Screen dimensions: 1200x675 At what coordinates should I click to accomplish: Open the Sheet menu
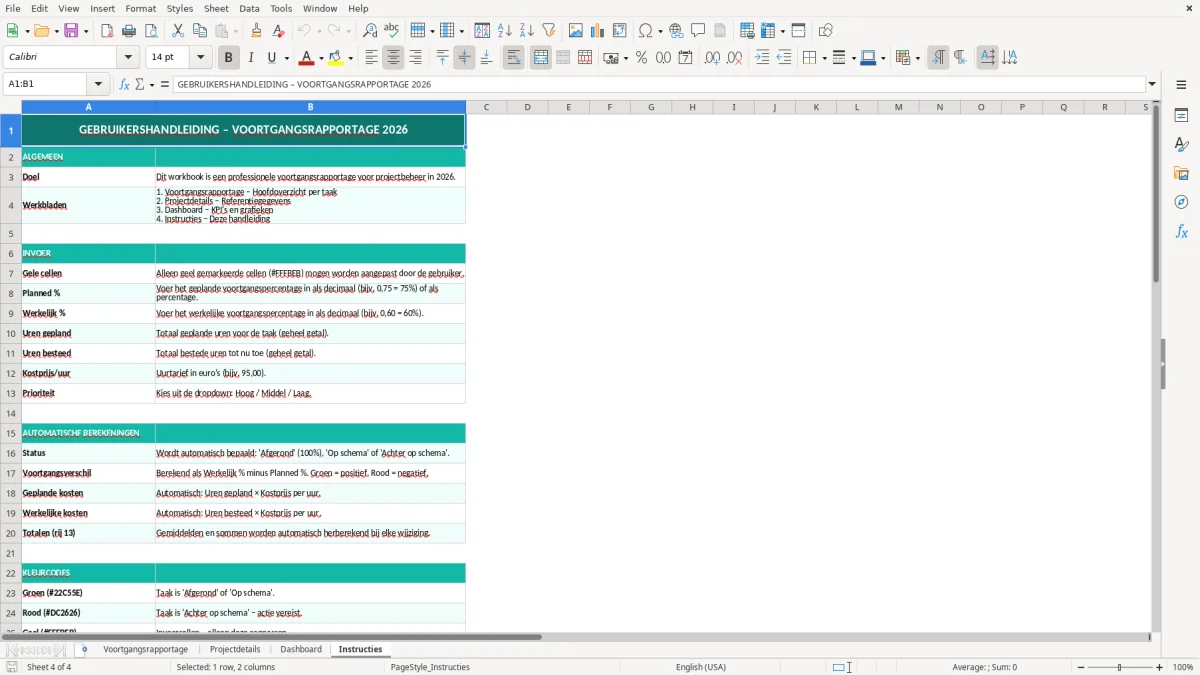point(216,8)
